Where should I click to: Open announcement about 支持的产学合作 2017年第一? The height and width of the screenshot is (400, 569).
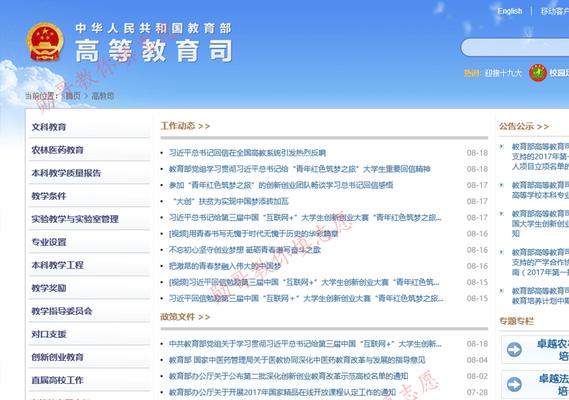point(540,262)
